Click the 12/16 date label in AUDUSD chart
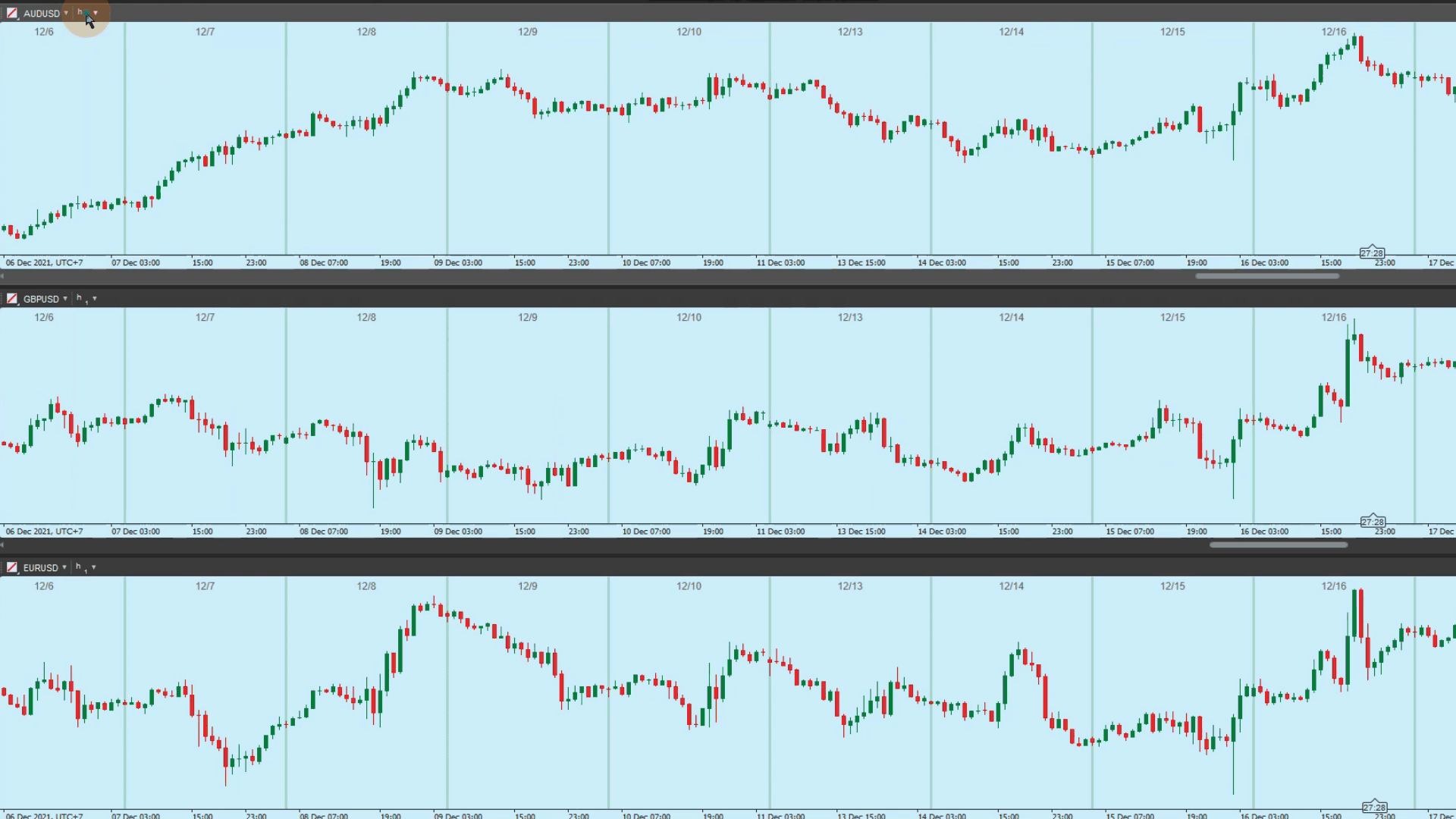This screenshot has height=819, width=1456. point(1333,32)
